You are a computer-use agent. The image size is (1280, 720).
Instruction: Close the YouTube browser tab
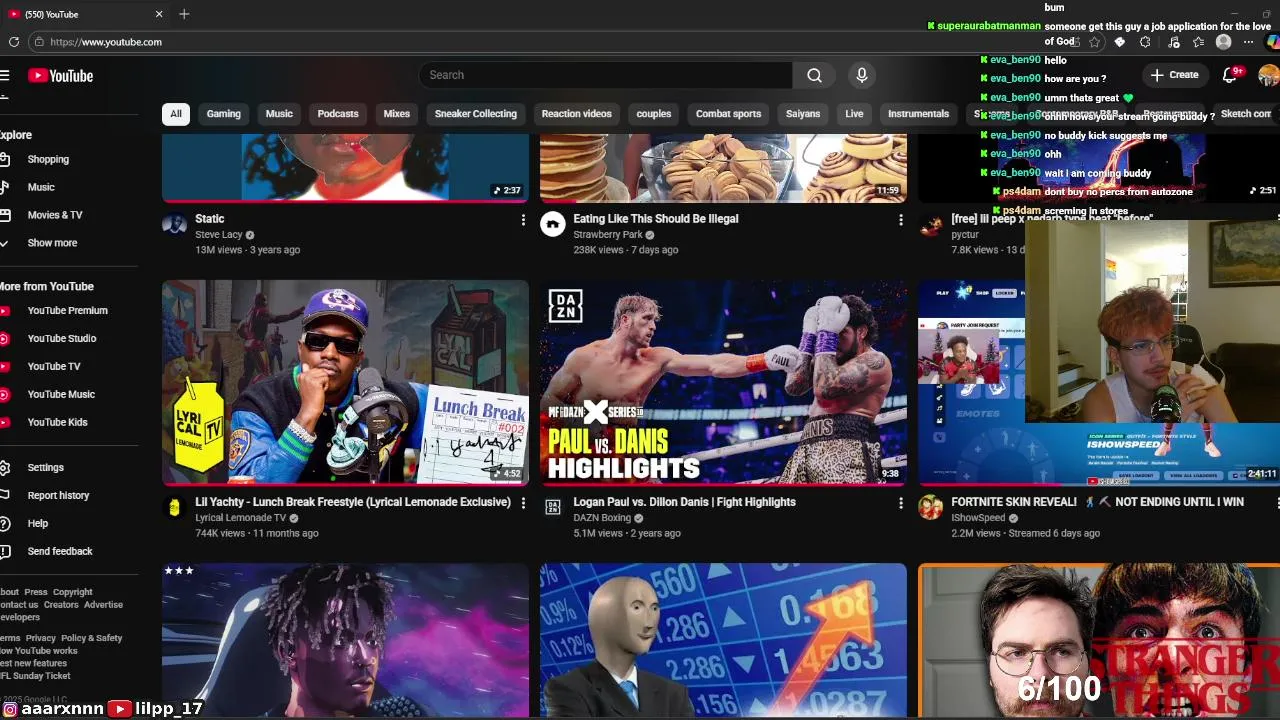pyautogui.click(x=158, y=14)
